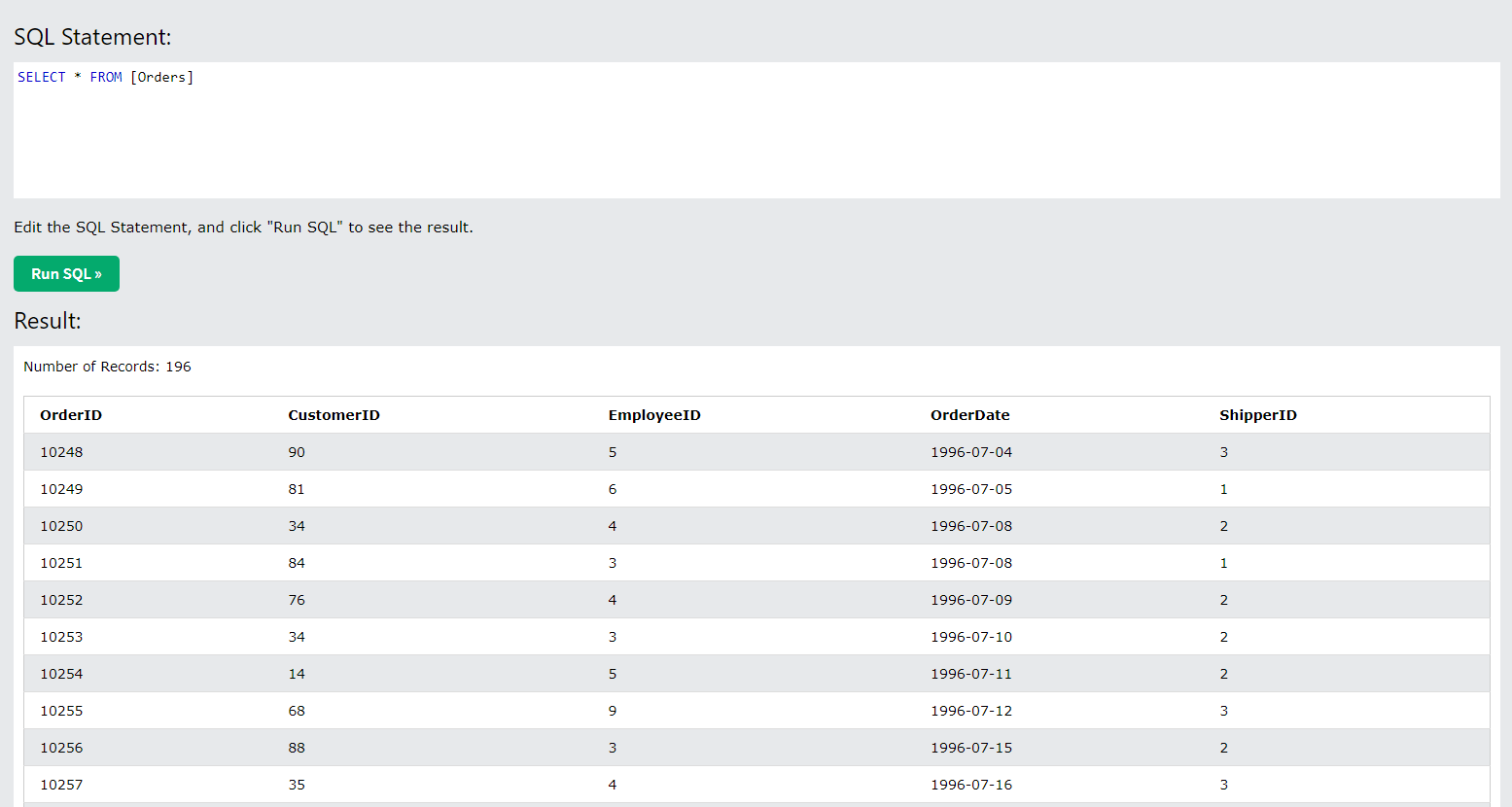
Task: Click "Number of Records: 196" text
Action: tap(107, 367)
